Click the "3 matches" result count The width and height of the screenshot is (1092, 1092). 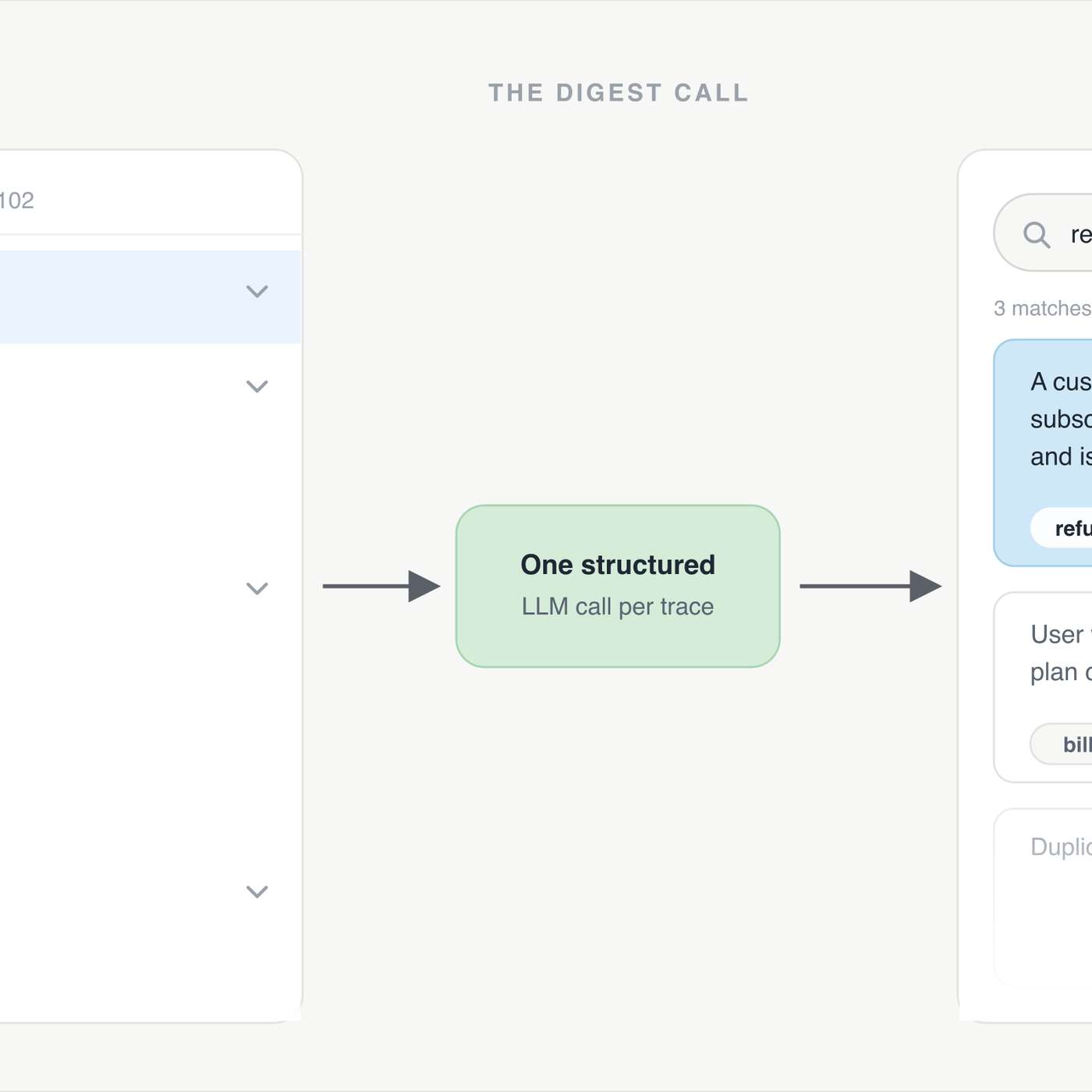(x=1042, y=309)
